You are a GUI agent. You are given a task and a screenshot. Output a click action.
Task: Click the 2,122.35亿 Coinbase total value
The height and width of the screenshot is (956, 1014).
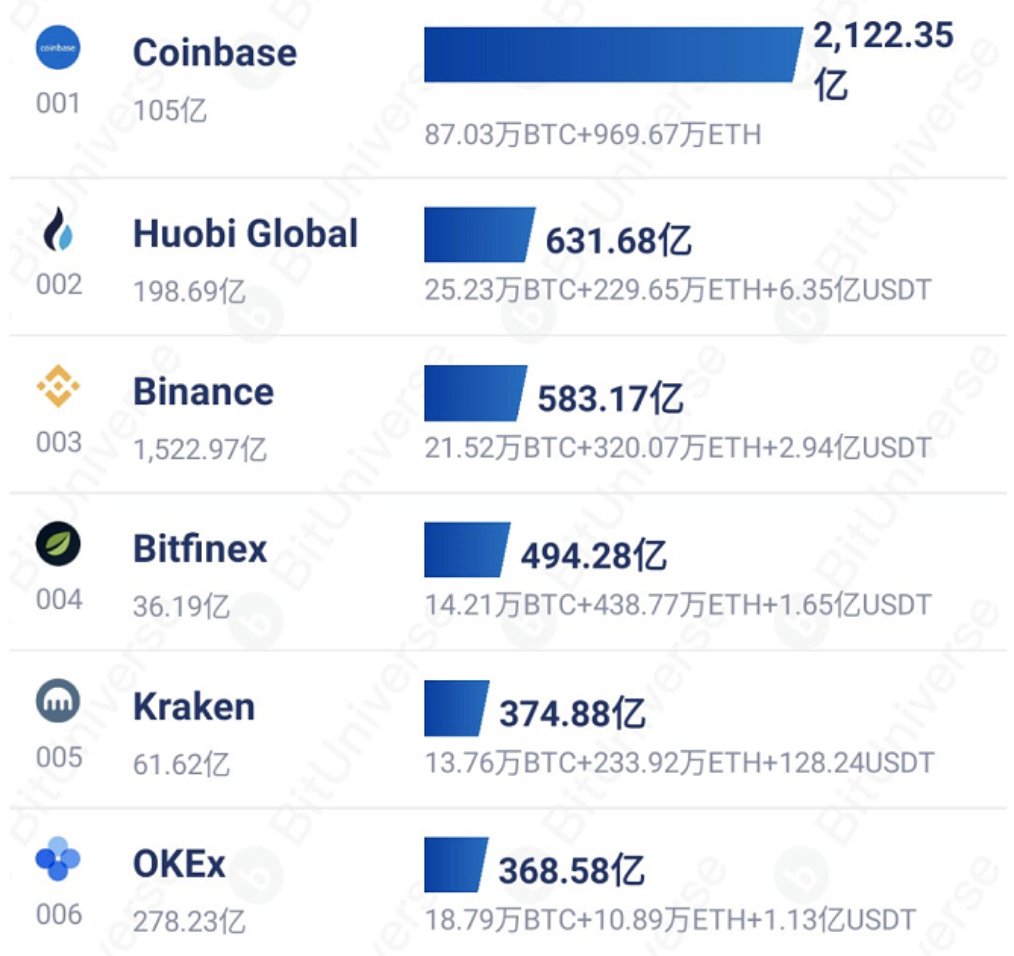(882, 58)
